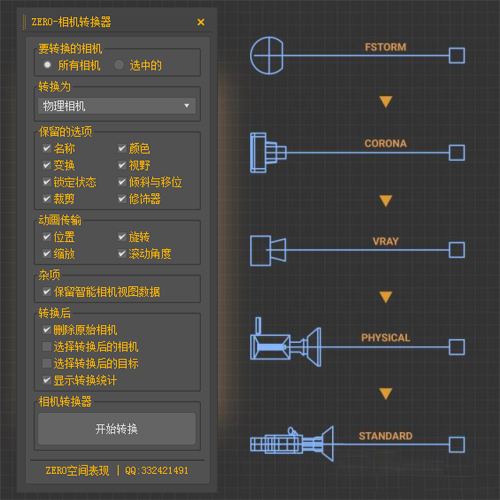The height and width of the screenshot is (500, 500).
Task: Click the dropdown arrow under 转换为
Action: pos(187,106)
